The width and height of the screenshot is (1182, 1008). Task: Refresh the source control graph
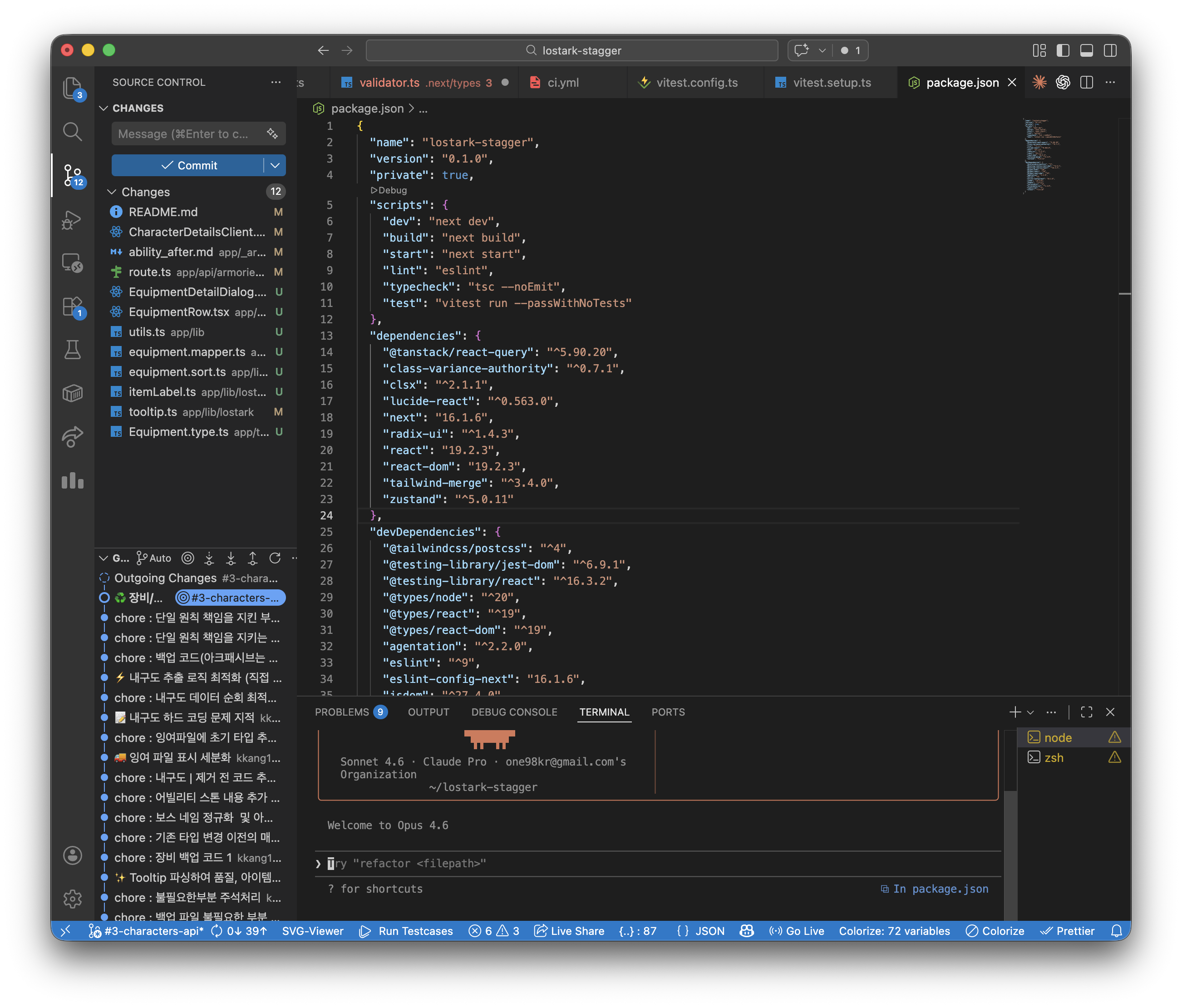click(275, 558)
